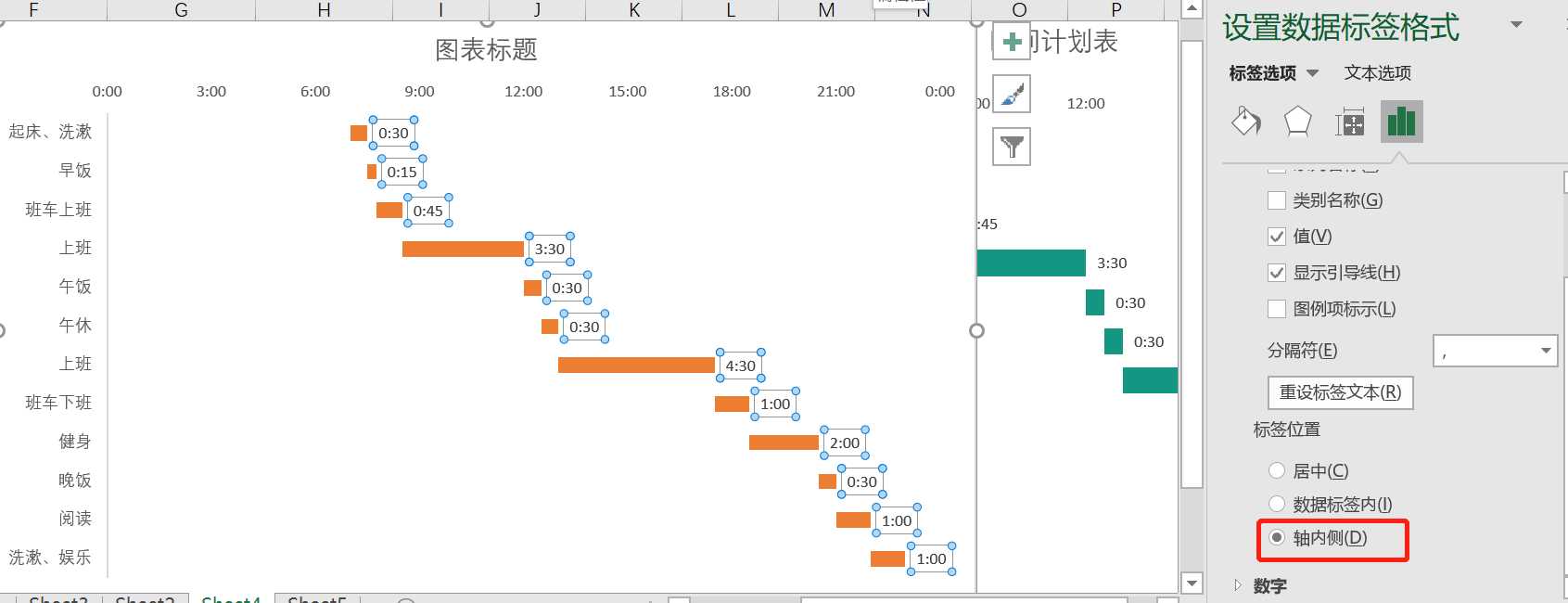Image resolution: width=1568 pixels, height=603 pixels.
Task: Select column header L
Action: click(731, 10)
